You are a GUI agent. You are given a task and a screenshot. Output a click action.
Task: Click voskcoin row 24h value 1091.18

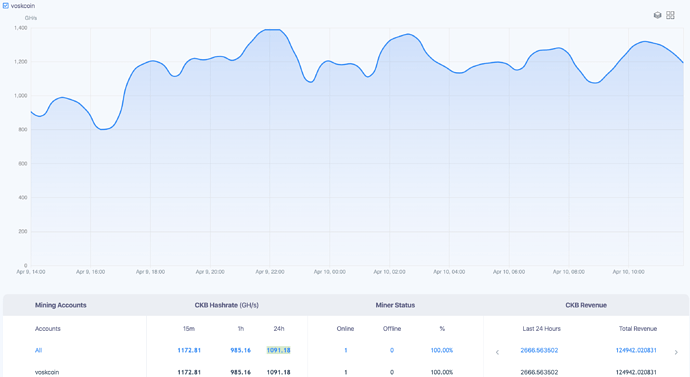point(279,372)
